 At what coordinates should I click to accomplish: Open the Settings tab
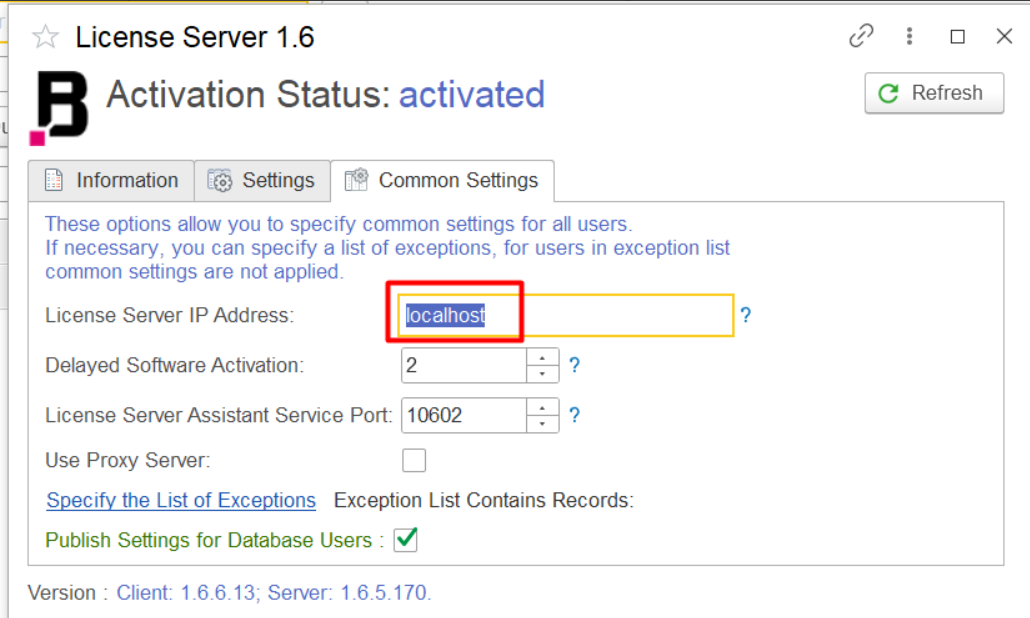tap(262, 181)
